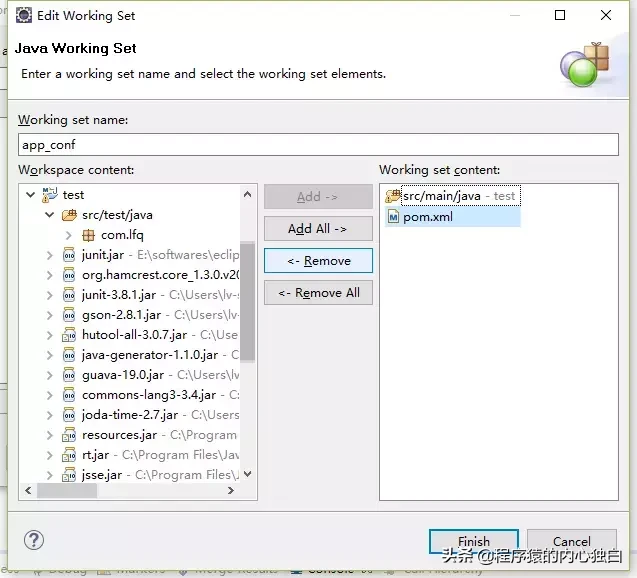Expand the junit.jar entry
Viewport: 637px width, 578px height.
[50, 255]
